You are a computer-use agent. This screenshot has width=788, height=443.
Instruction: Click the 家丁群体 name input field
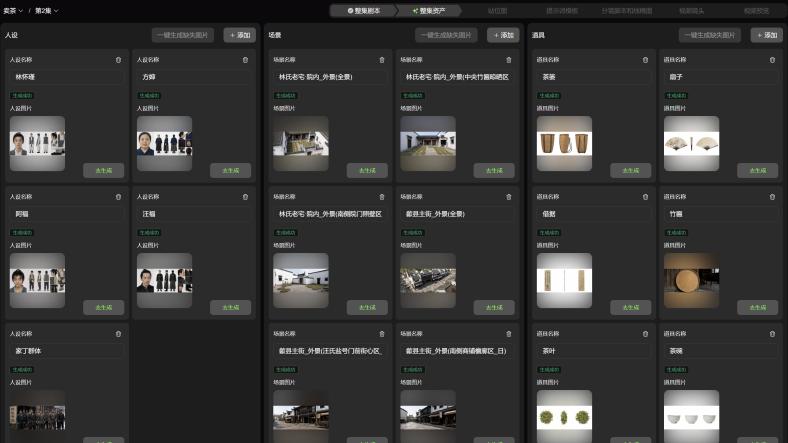66,351
